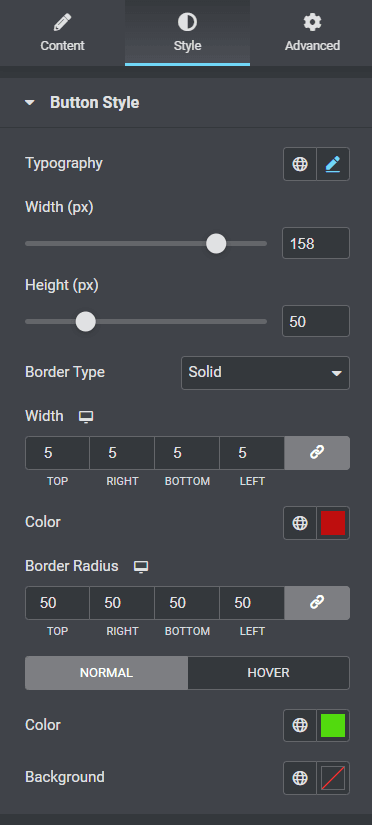Click the Width (px) slider handle
Image resolution: width=372 pixels, height=825 pixels.
coord(216,244)
